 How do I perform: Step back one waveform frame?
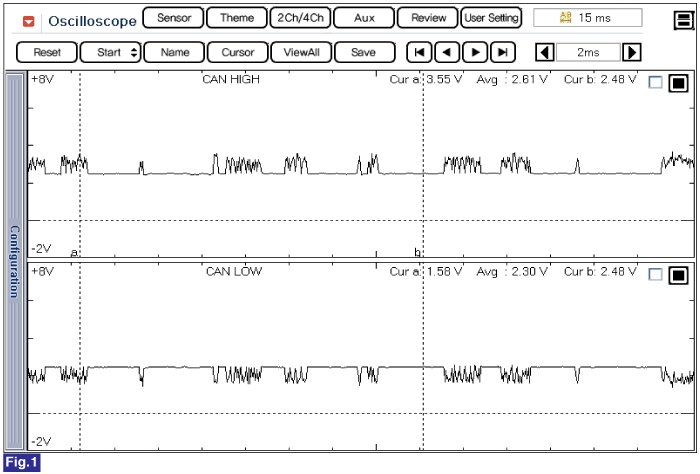447,52
